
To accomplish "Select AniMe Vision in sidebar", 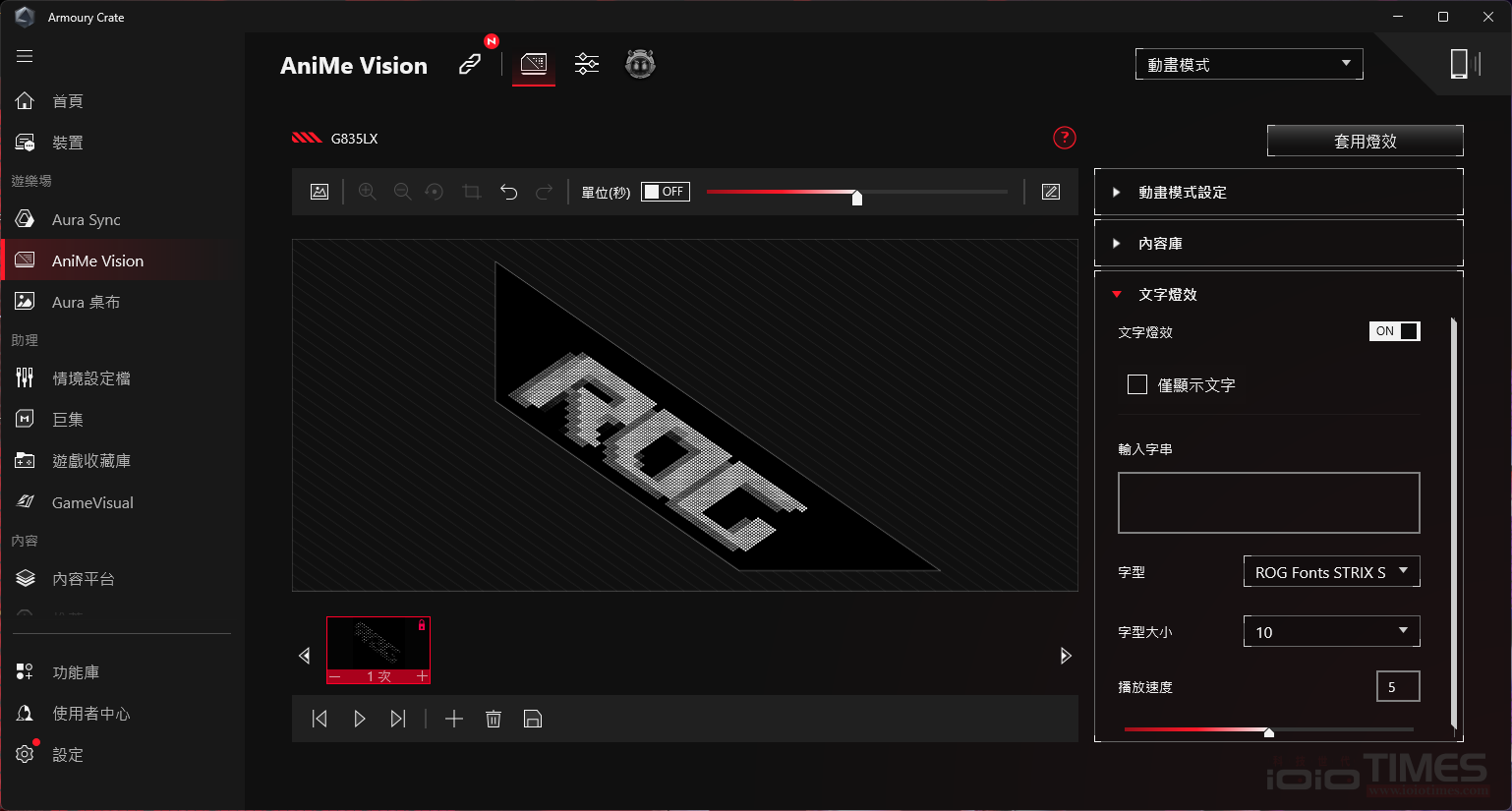I will [x=122, y=261].
